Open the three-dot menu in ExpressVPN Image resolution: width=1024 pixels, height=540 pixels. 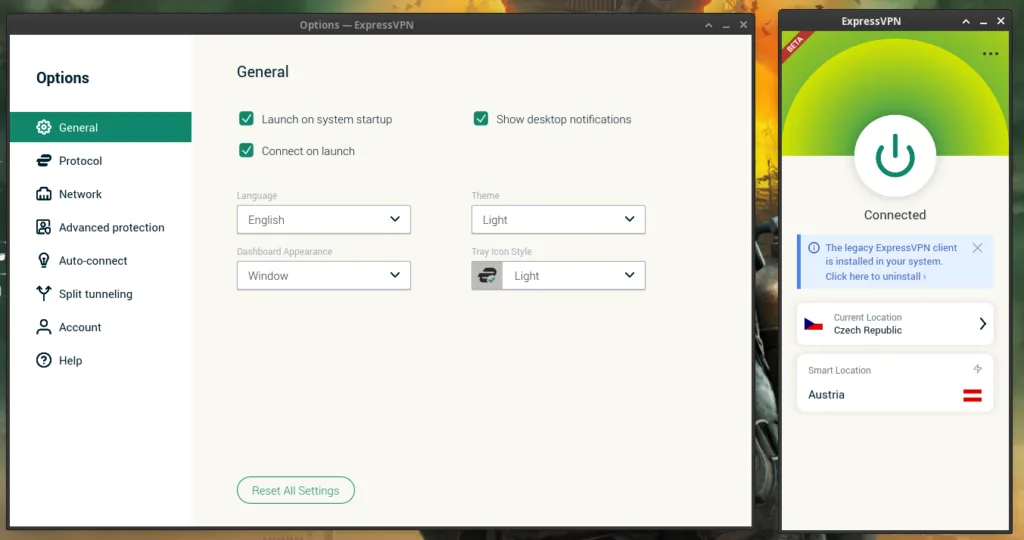990,54
